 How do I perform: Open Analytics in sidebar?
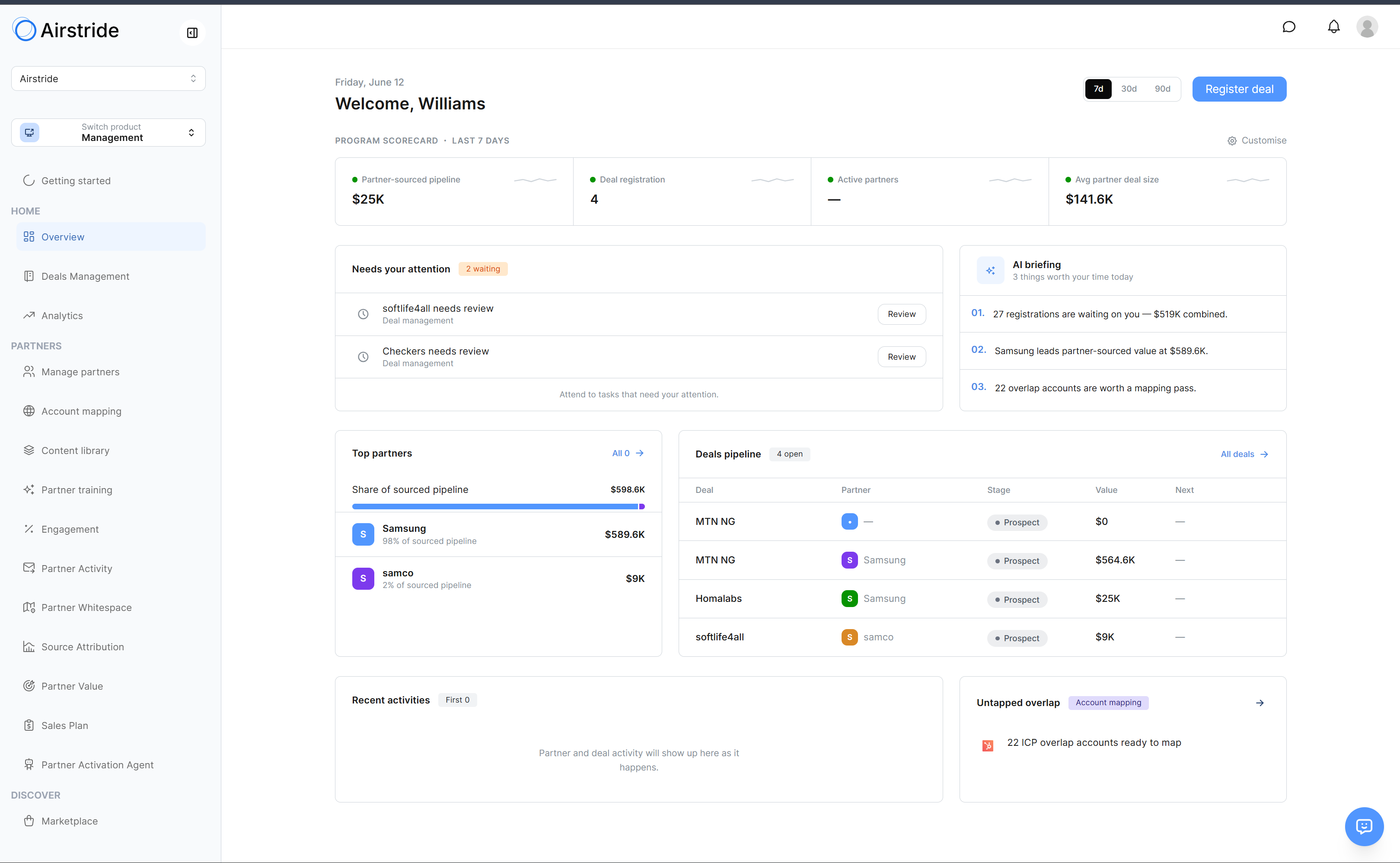point(111,316)
